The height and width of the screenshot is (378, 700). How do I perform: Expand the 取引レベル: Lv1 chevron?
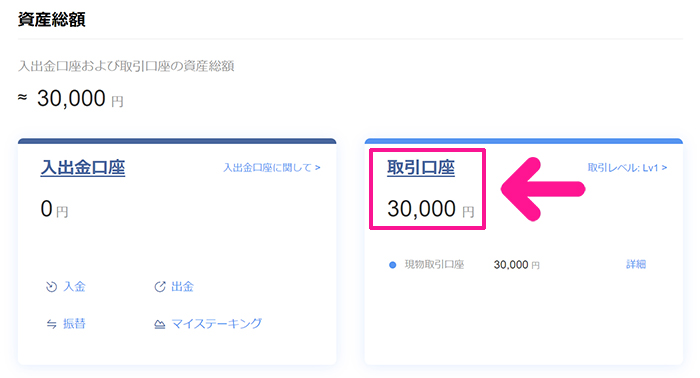(x=664, y=168)
